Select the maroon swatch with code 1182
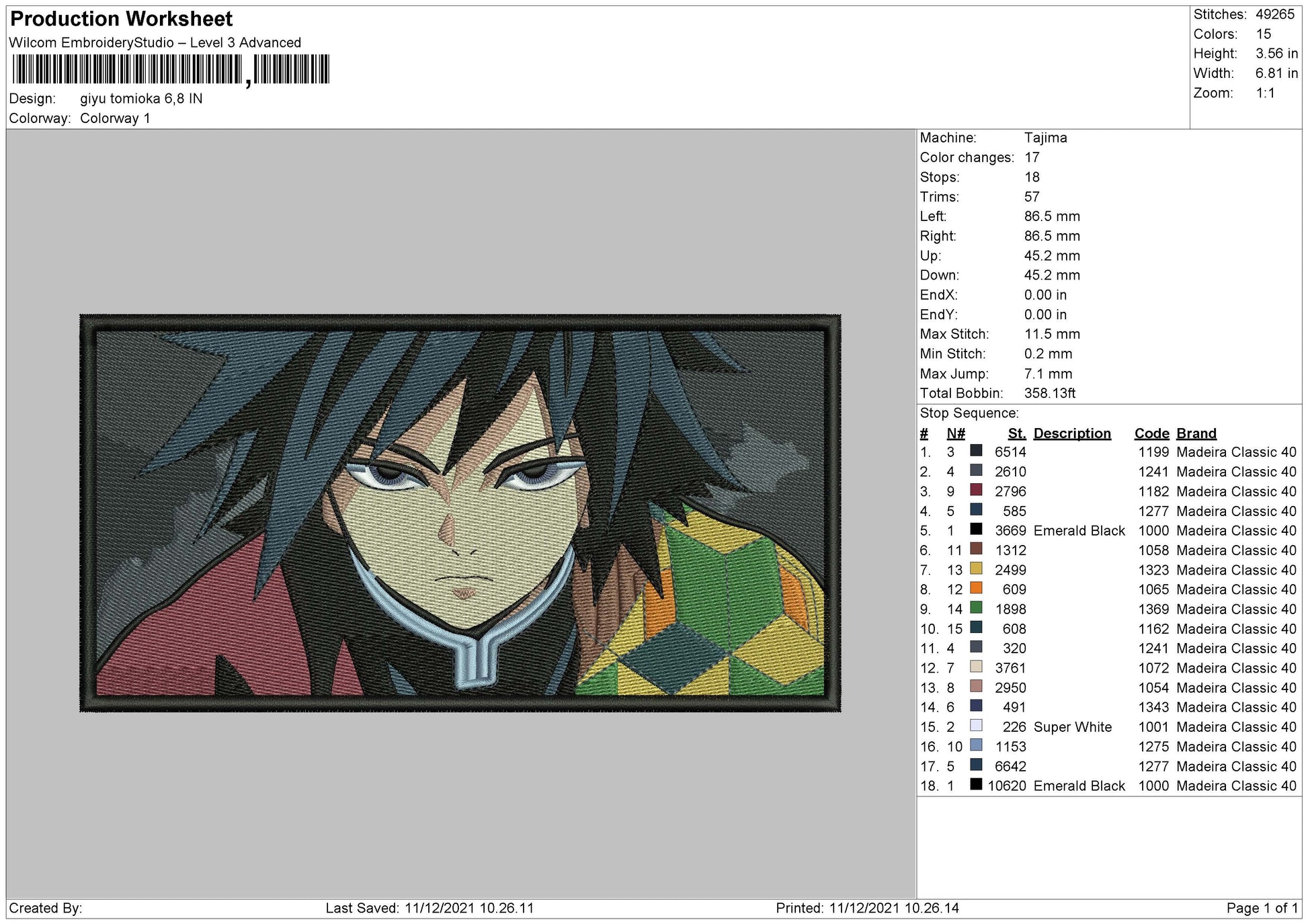Screen dimensions: 1308x924 coord(976,490)
